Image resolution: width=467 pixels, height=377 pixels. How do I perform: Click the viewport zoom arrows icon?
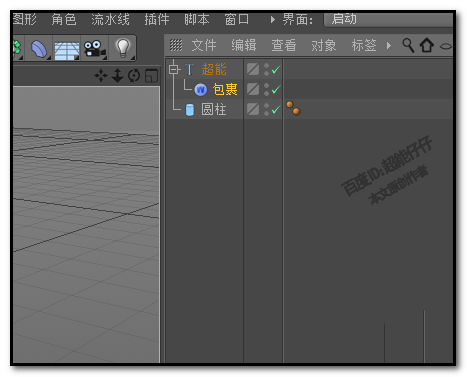click(x=117, y=76)
